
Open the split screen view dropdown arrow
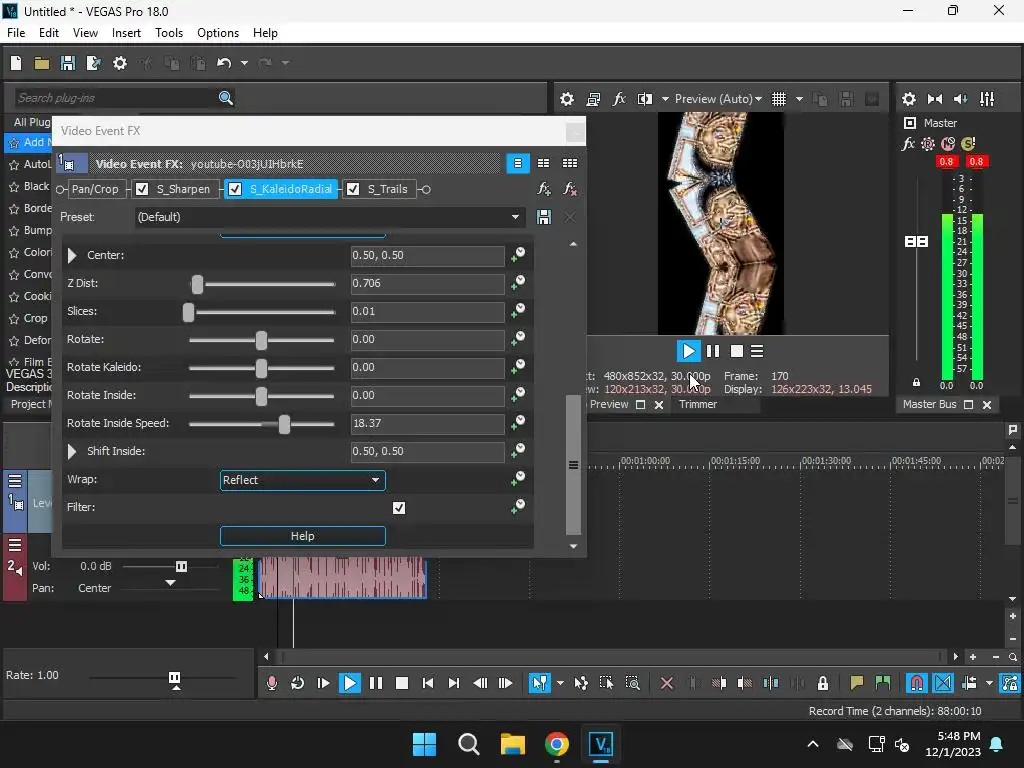665,99
